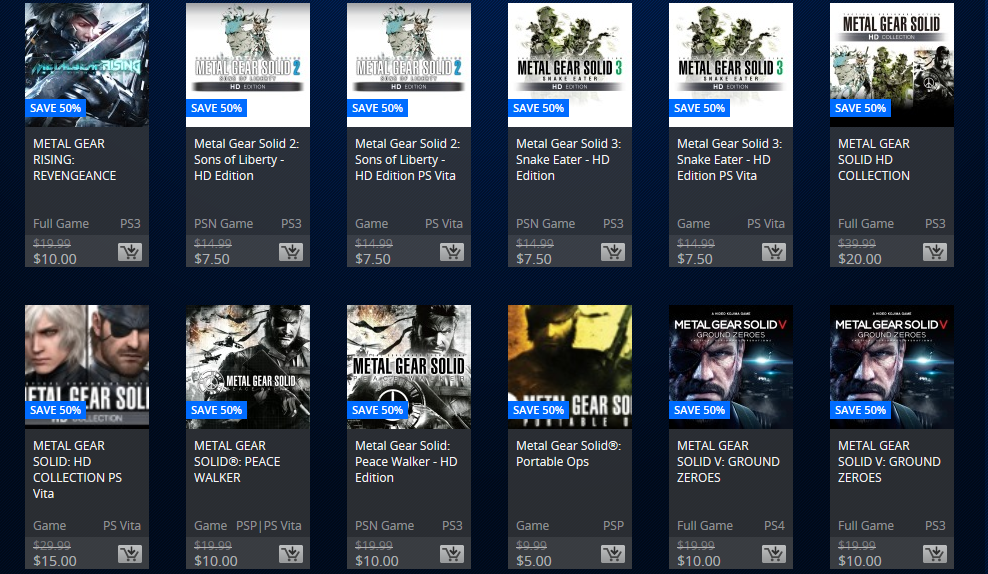Open MGS3 Snake Eater PS Vita cover image

pyautogui.click(x=731, y=64)
